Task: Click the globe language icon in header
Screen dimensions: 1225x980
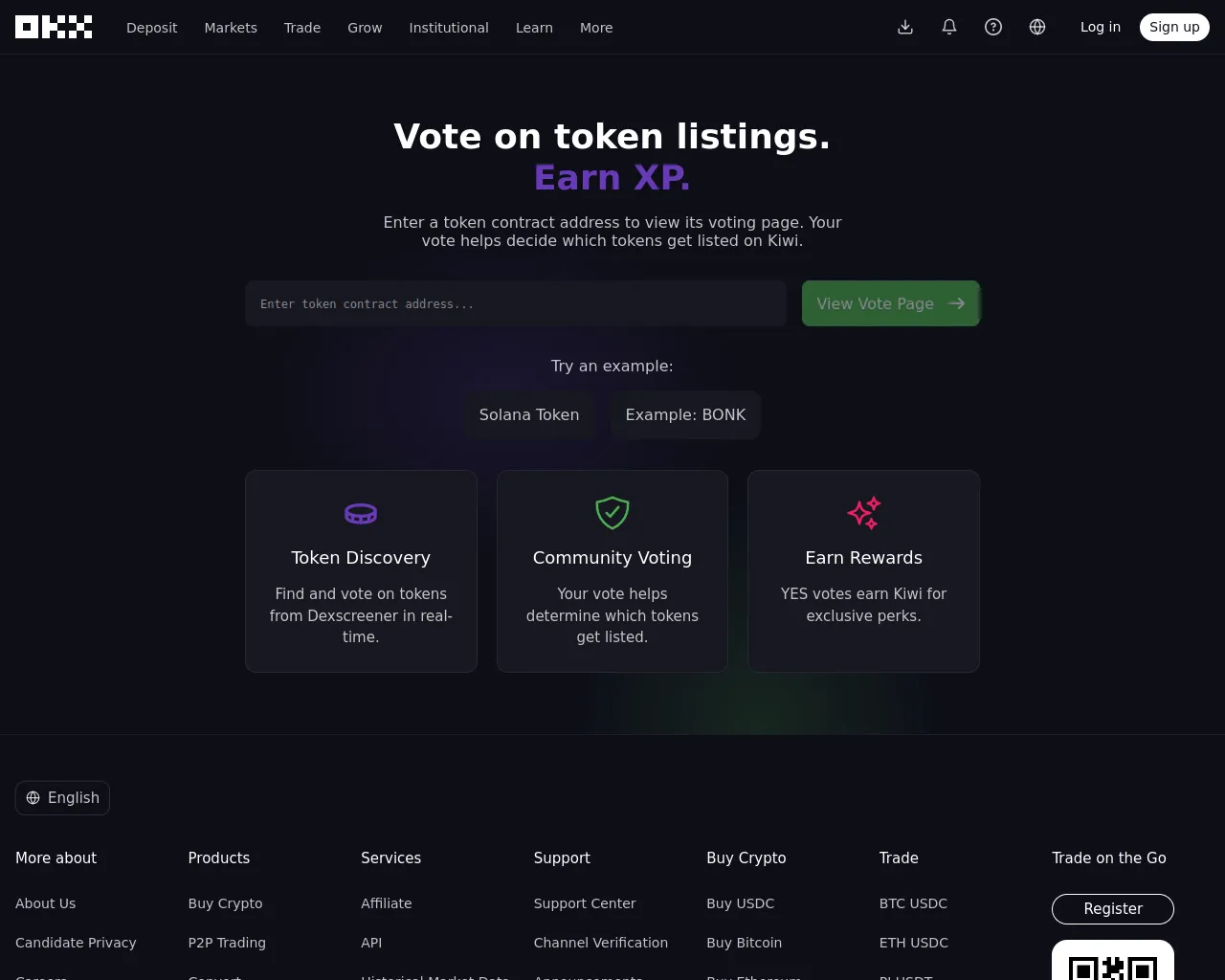Action: pyautogui.click(x=1037, y=27)
